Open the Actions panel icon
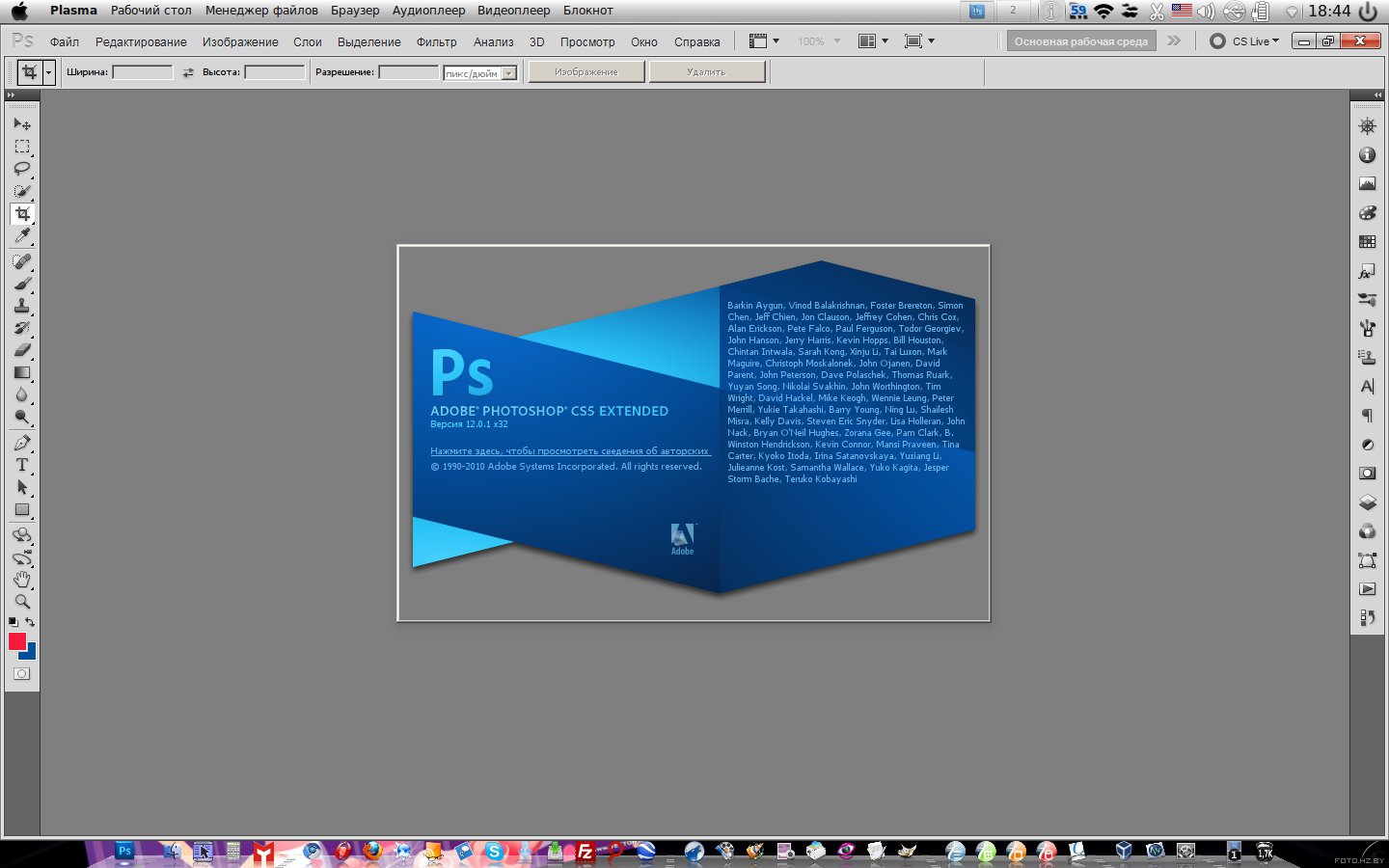Image resolution: width=1389 pixels, height=868 pixels. pyautogui.click(x=1367, y=589)
